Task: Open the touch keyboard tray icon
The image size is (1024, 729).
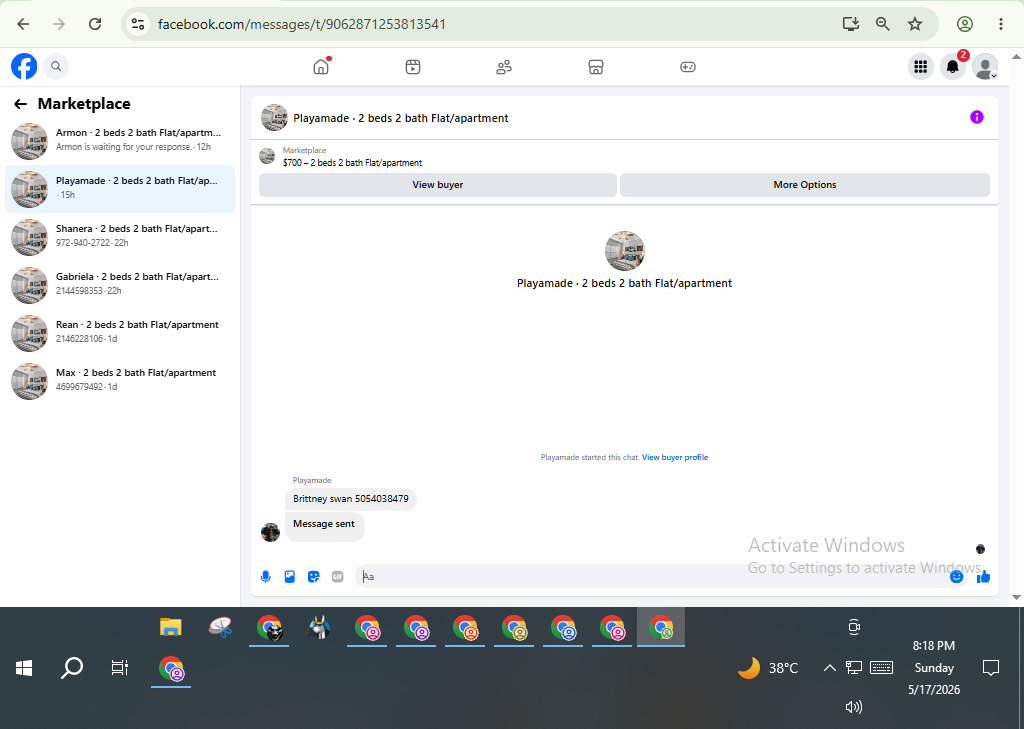Action: point(881,668)
